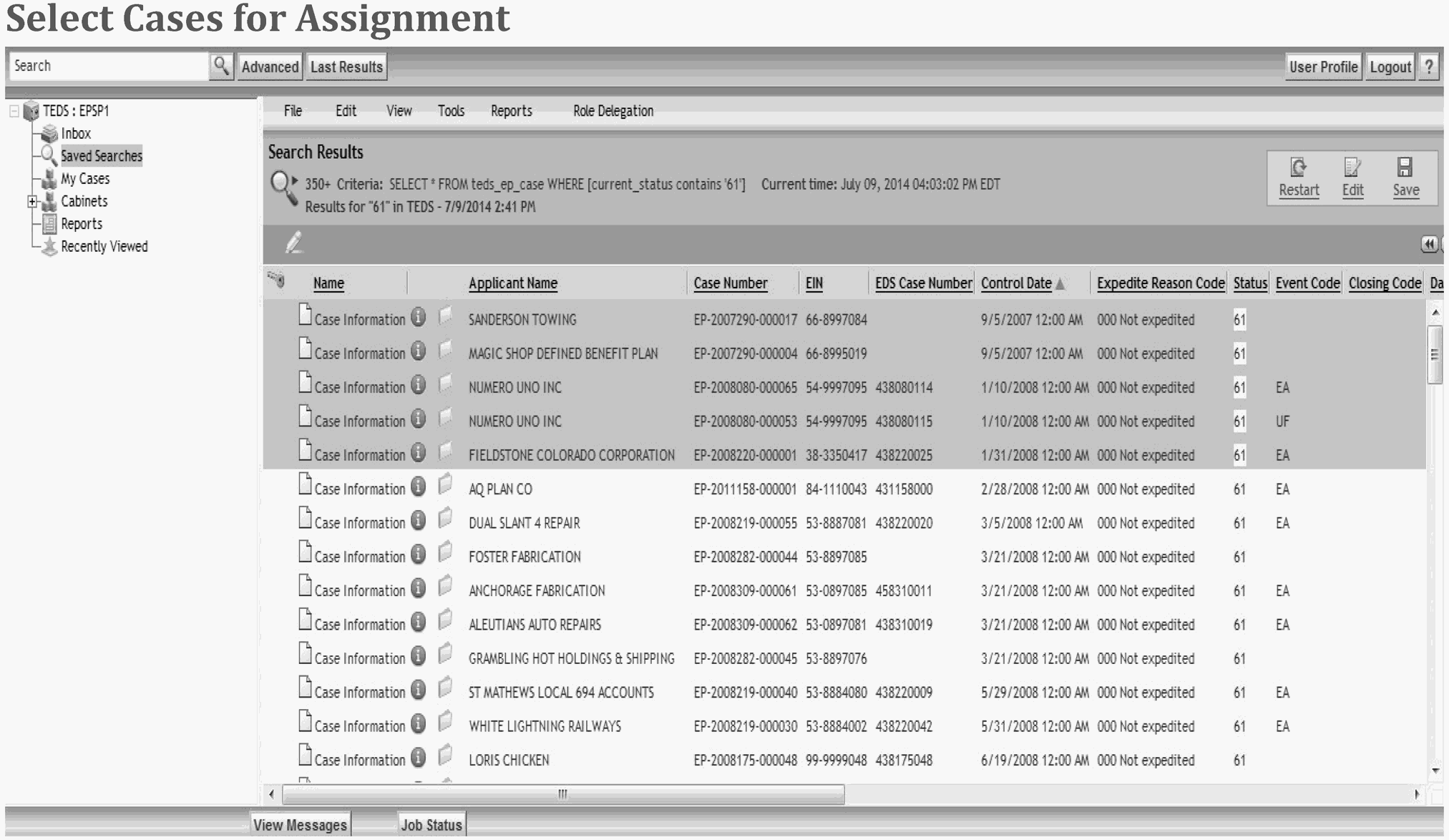Collapse panel with double-arrow button
Screen dimensions: 1449x840
coord(1428,245)
